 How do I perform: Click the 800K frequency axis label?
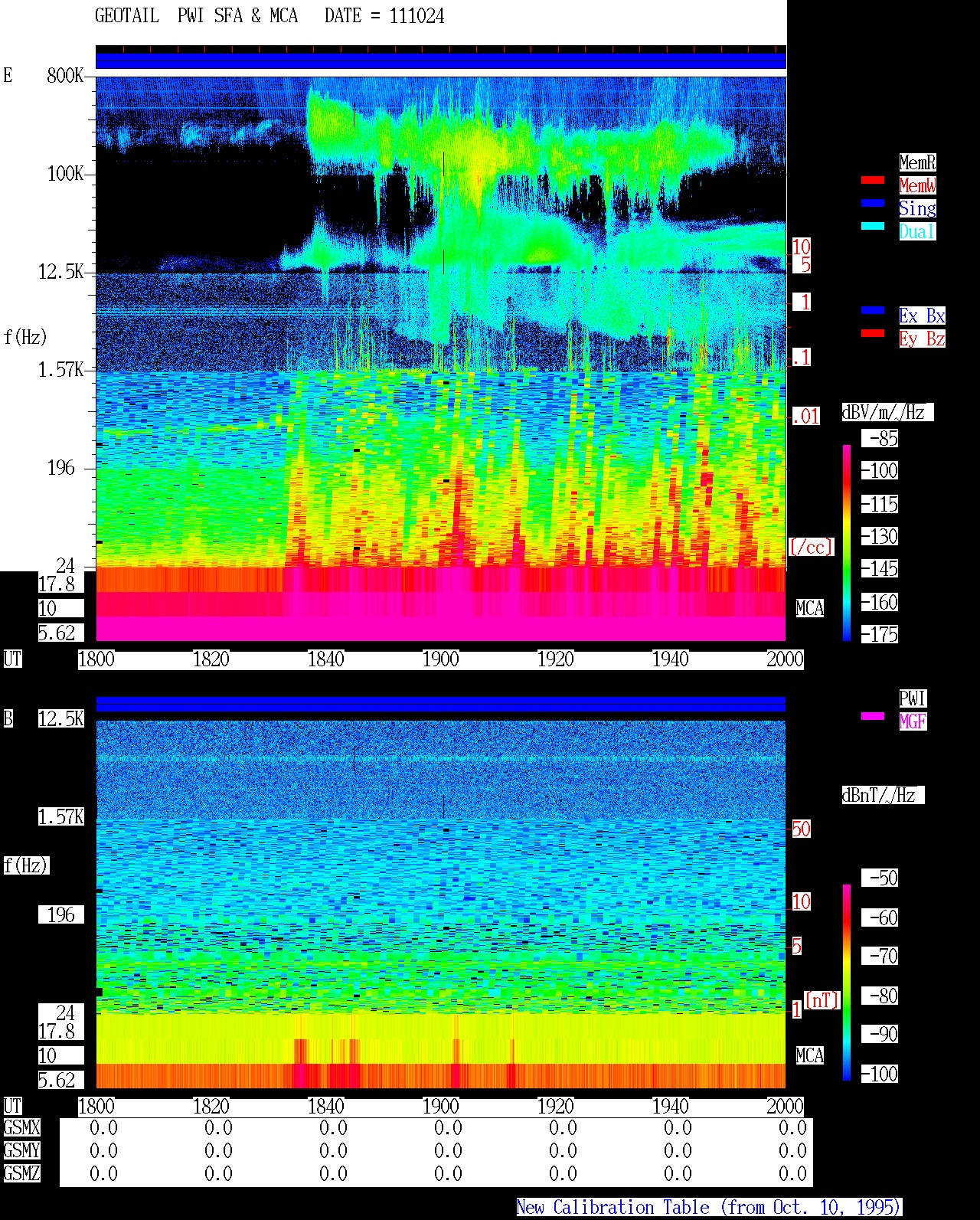pos(65,75)
